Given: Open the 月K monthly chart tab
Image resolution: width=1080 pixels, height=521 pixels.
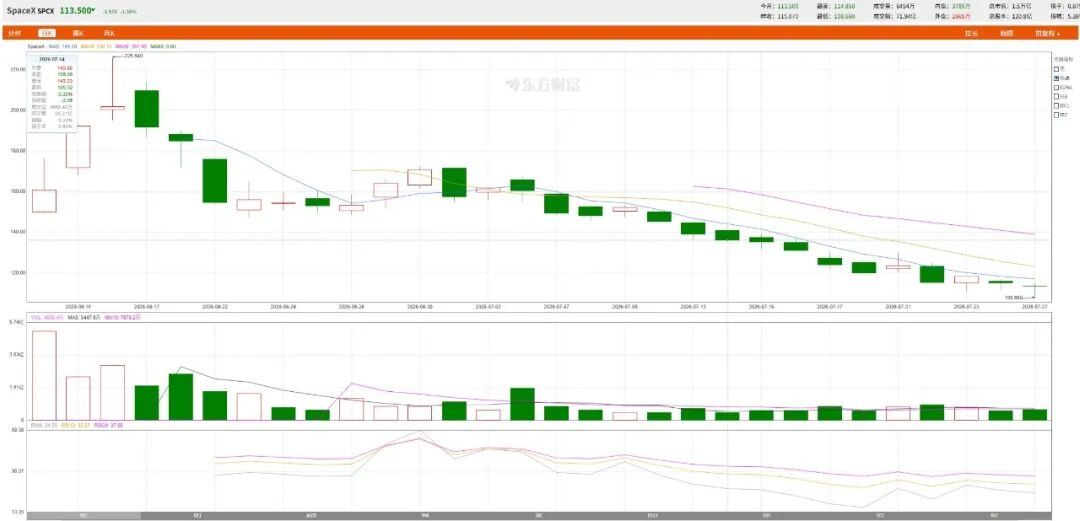Looking at the screenshot, I should point(109,33).
